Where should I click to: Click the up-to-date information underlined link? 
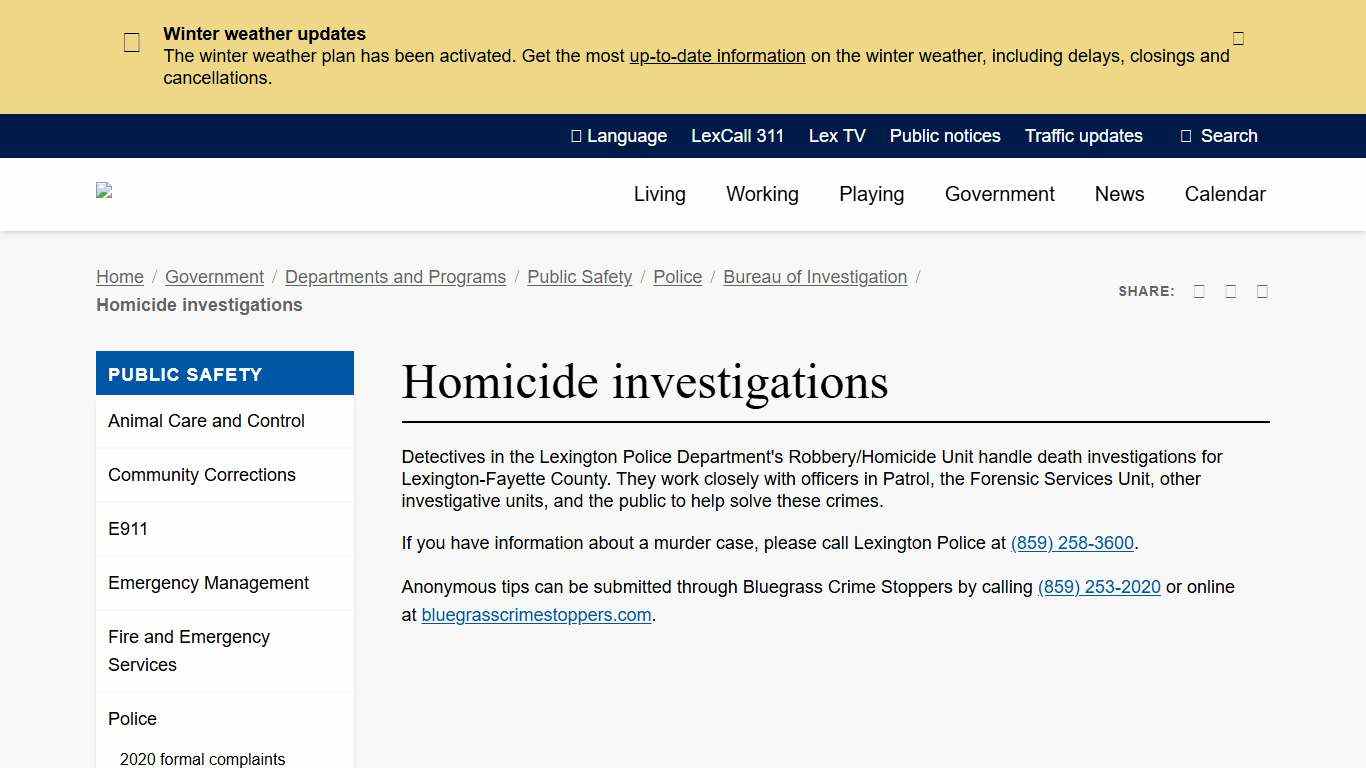click(717, 56)
